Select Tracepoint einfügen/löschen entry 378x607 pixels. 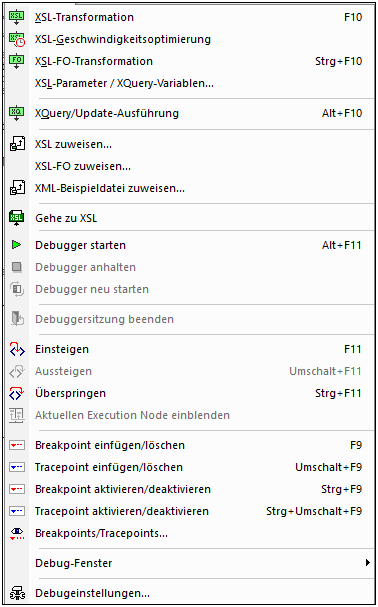pyautogui.click(x=191, y=467)
